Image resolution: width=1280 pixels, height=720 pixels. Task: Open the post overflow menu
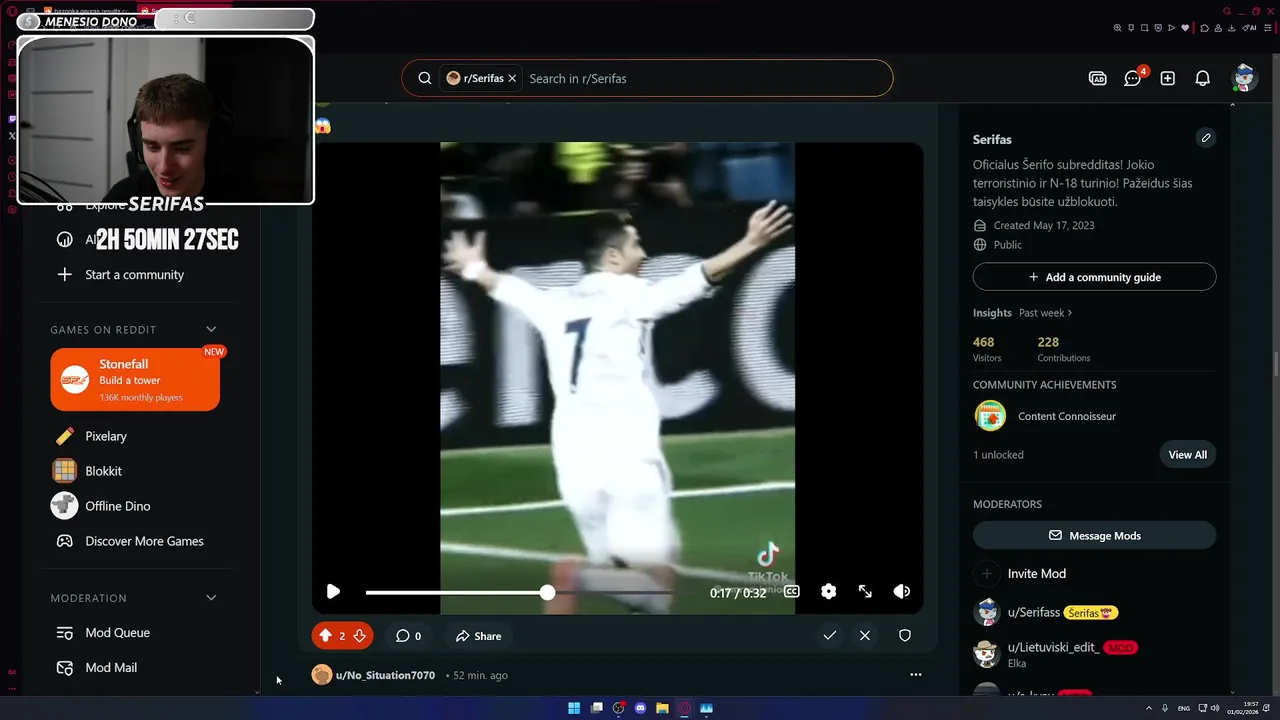[x=915, y=675]
